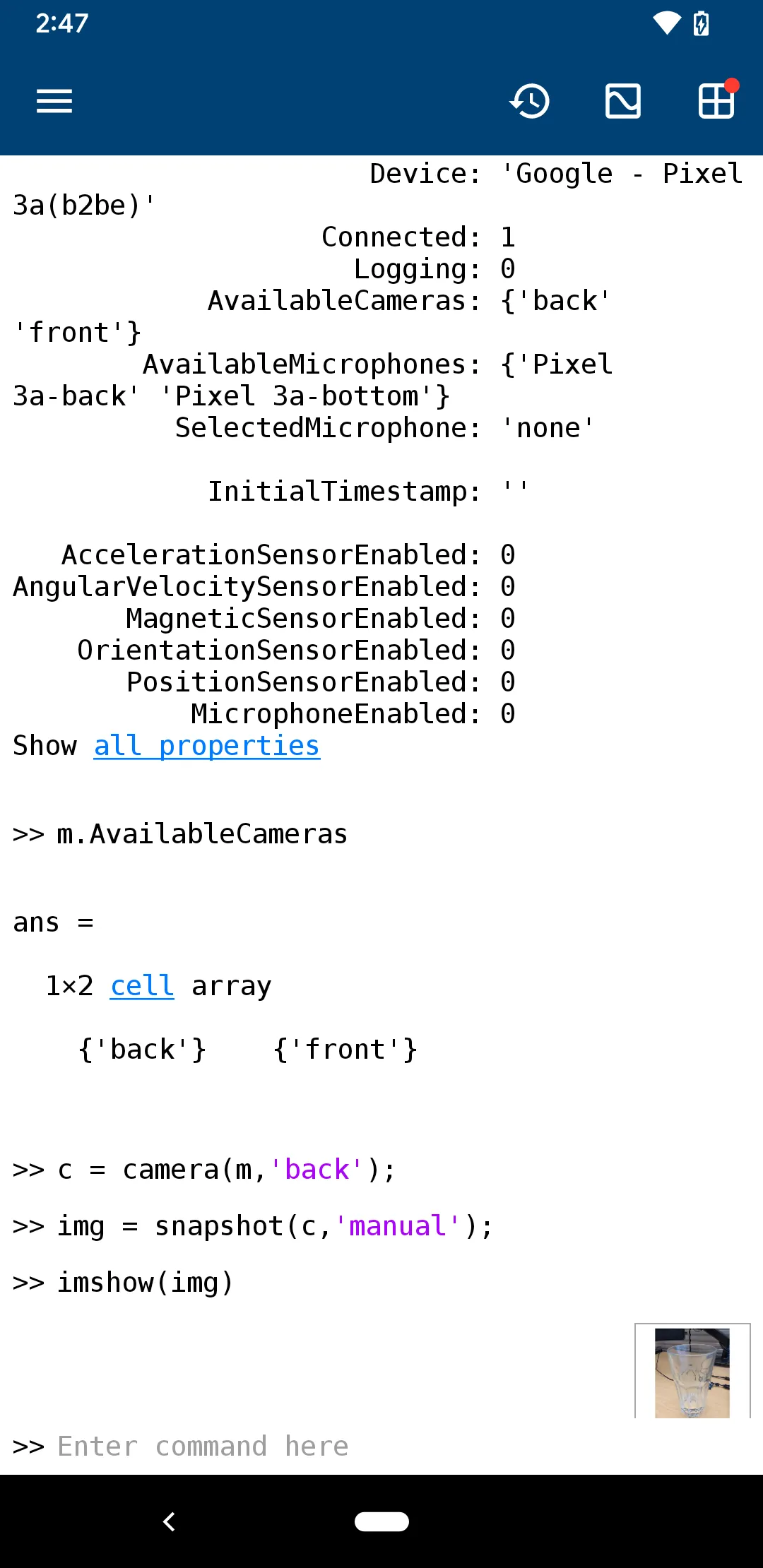Tap the battery charging indicator
Image resolution: width=763 pixels, height=1568 pixels.
point(699,23)
